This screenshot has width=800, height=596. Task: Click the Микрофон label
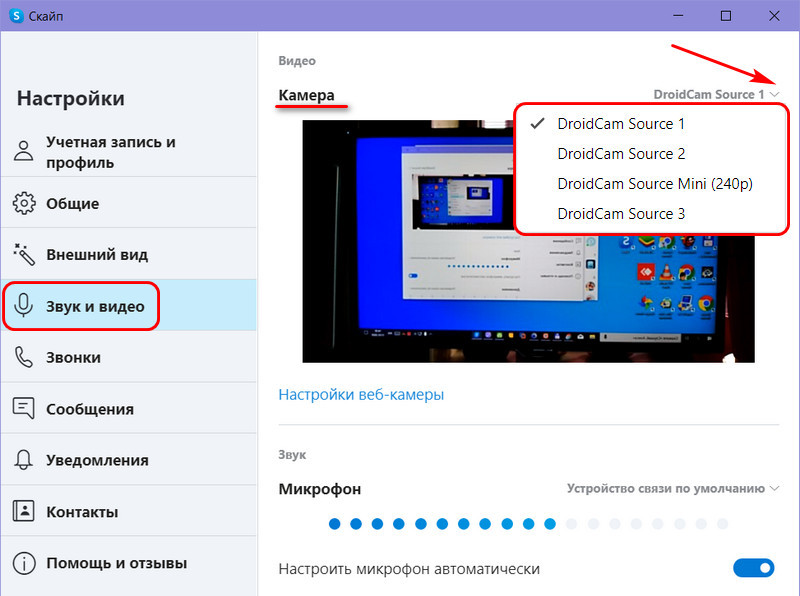coord(319,489)
